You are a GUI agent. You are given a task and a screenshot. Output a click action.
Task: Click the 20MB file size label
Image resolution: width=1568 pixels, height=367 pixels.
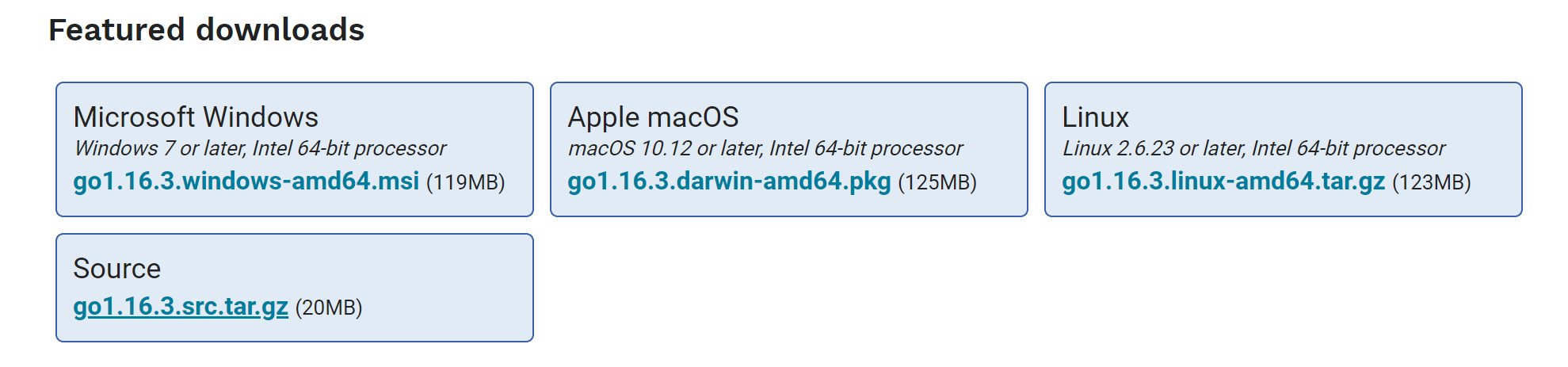coord(329,308)
